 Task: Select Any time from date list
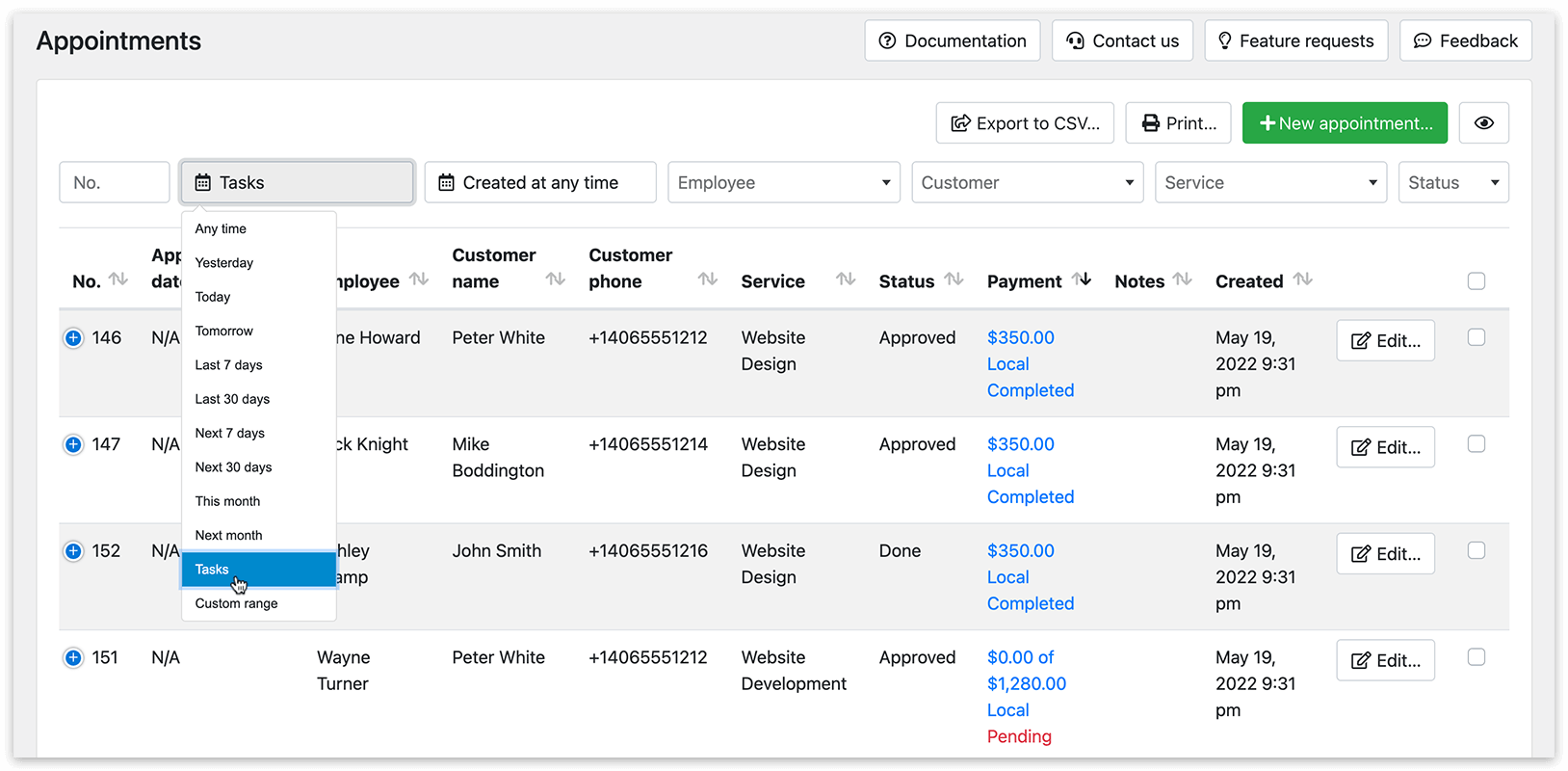click(x=259, y=229)
